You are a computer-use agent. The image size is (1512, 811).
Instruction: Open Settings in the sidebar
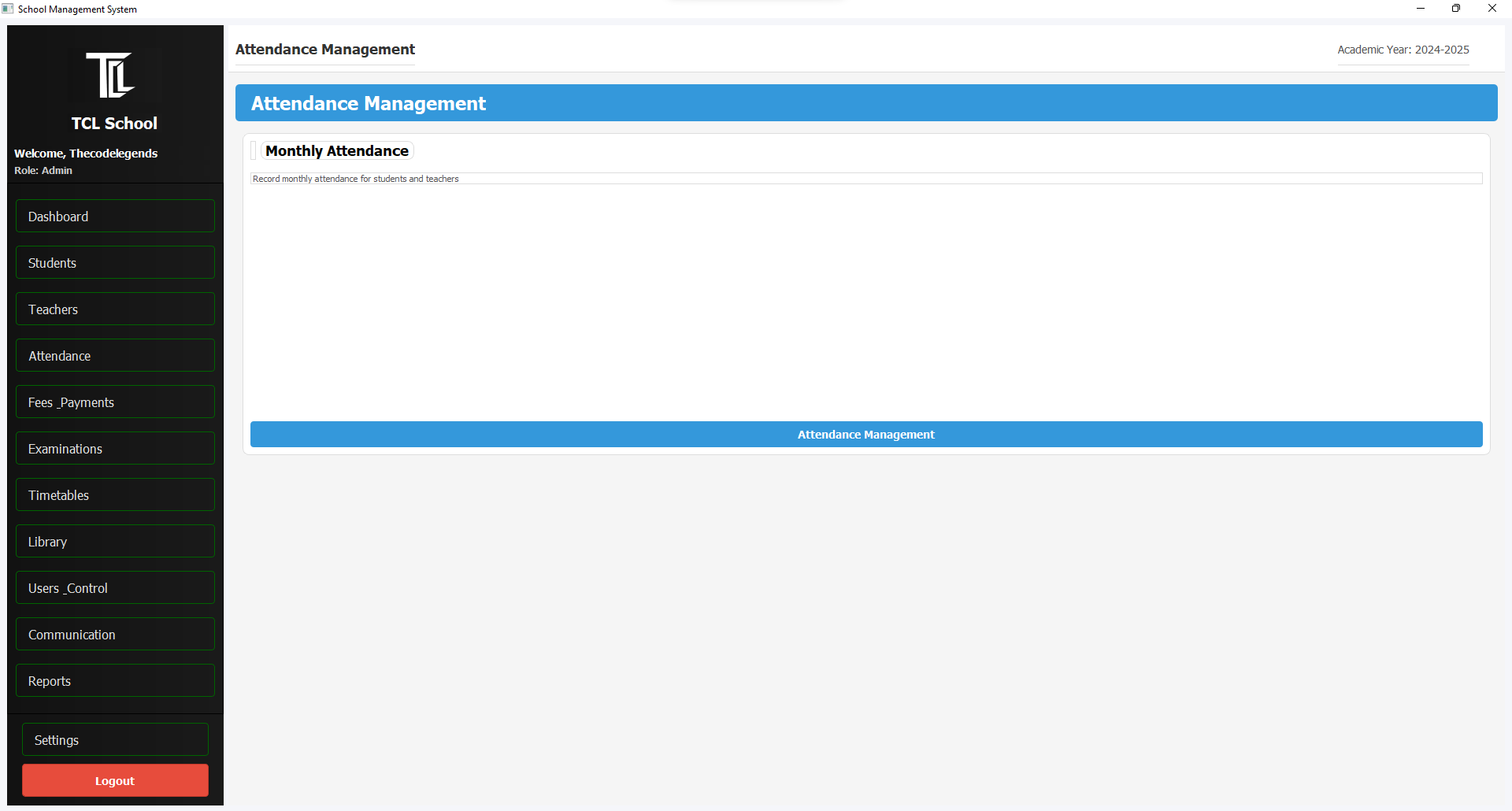click(115, 740)
